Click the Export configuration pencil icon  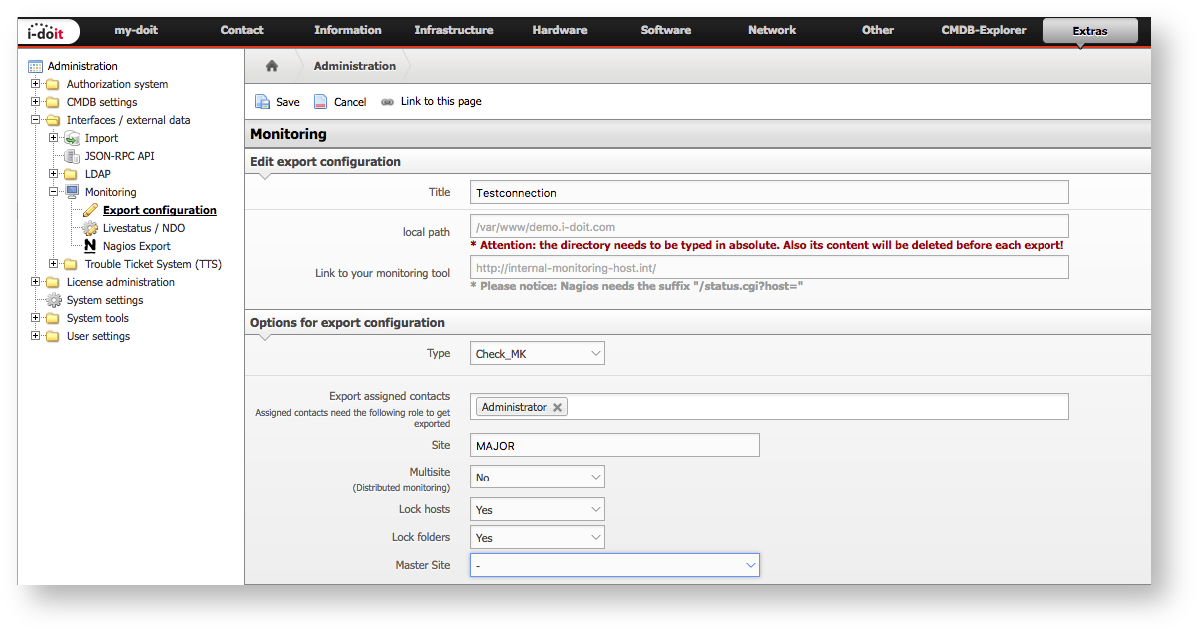pyautogui.click(x=90, y=210)
